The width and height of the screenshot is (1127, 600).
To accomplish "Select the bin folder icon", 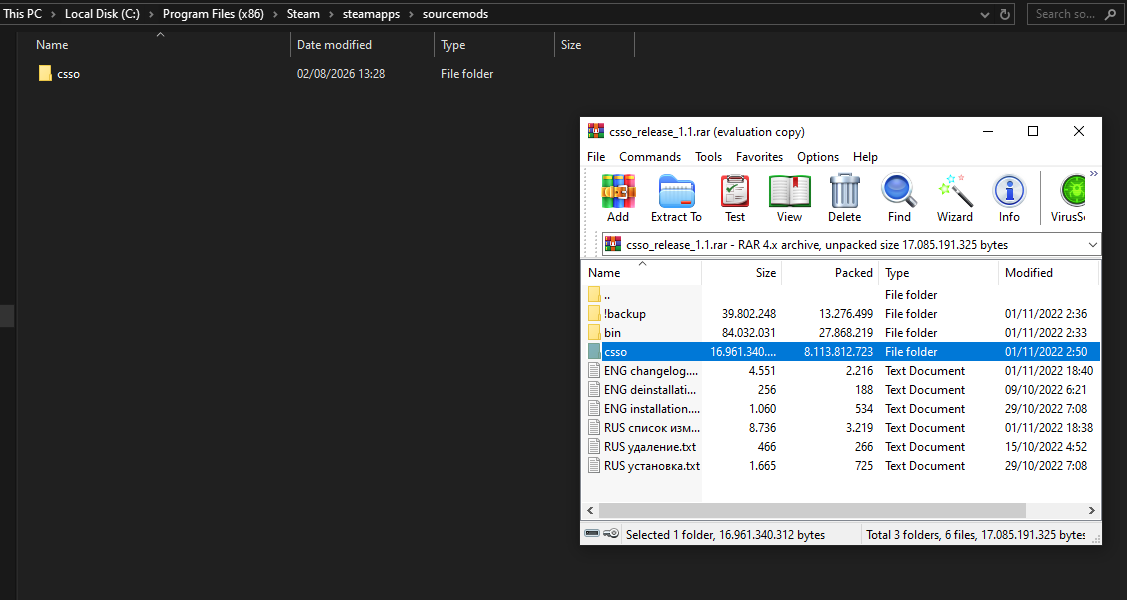I will tap(594, 333).
